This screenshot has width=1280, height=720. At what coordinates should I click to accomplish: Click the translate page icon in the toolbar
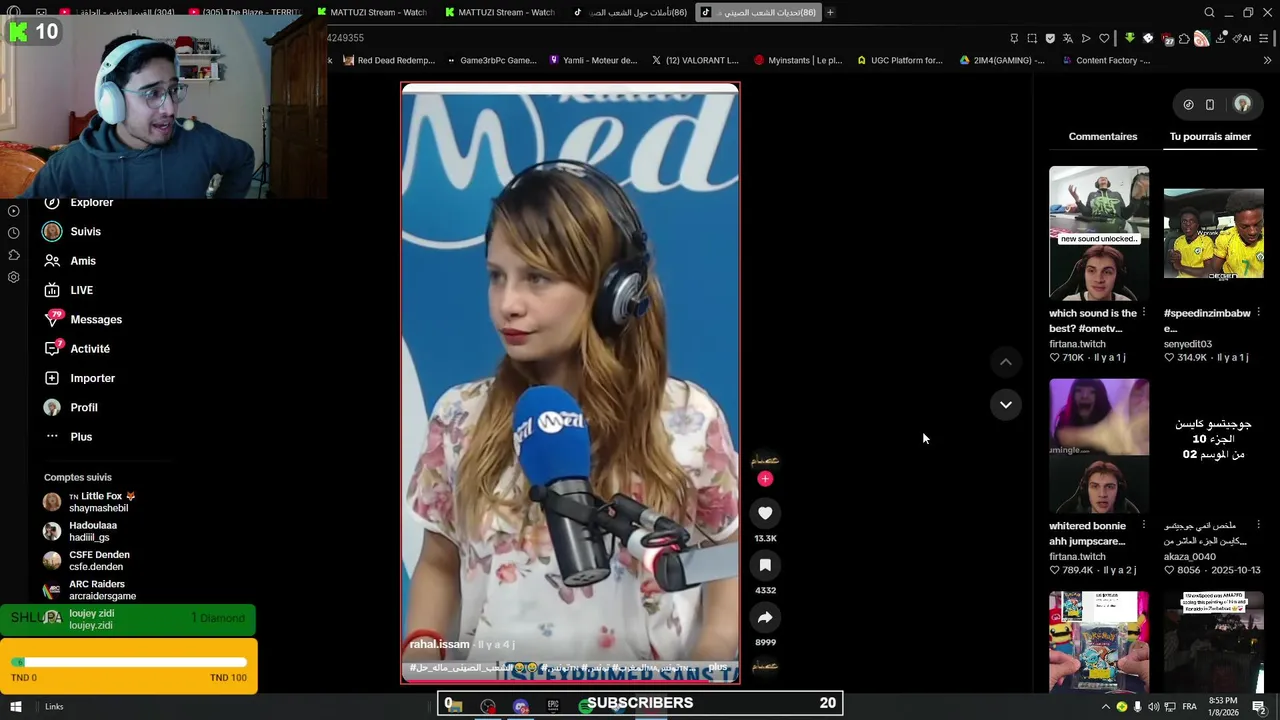pyautogui.click(x=1068, y=38)
